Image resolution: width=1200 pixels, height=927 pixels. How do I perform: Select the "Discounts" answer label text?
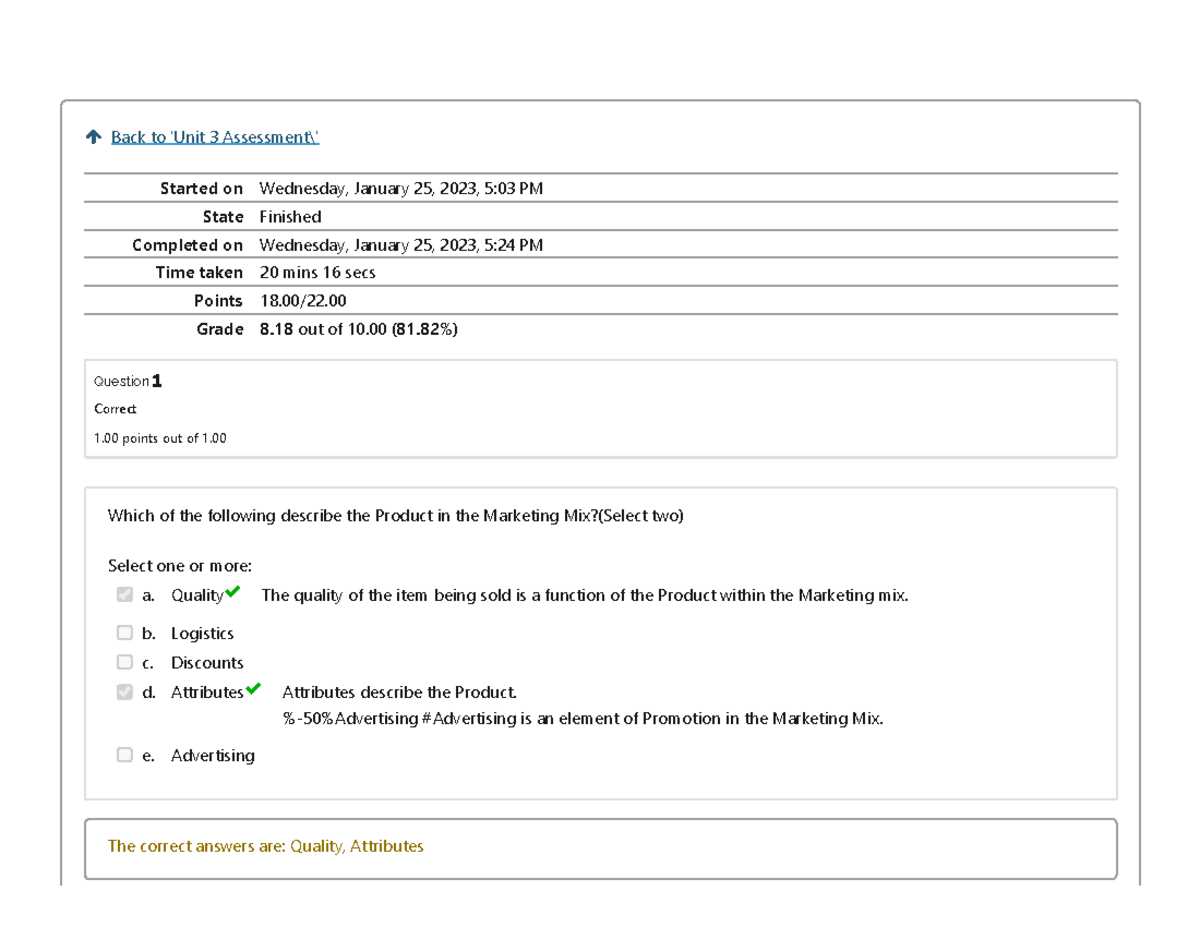coord(207,662)
